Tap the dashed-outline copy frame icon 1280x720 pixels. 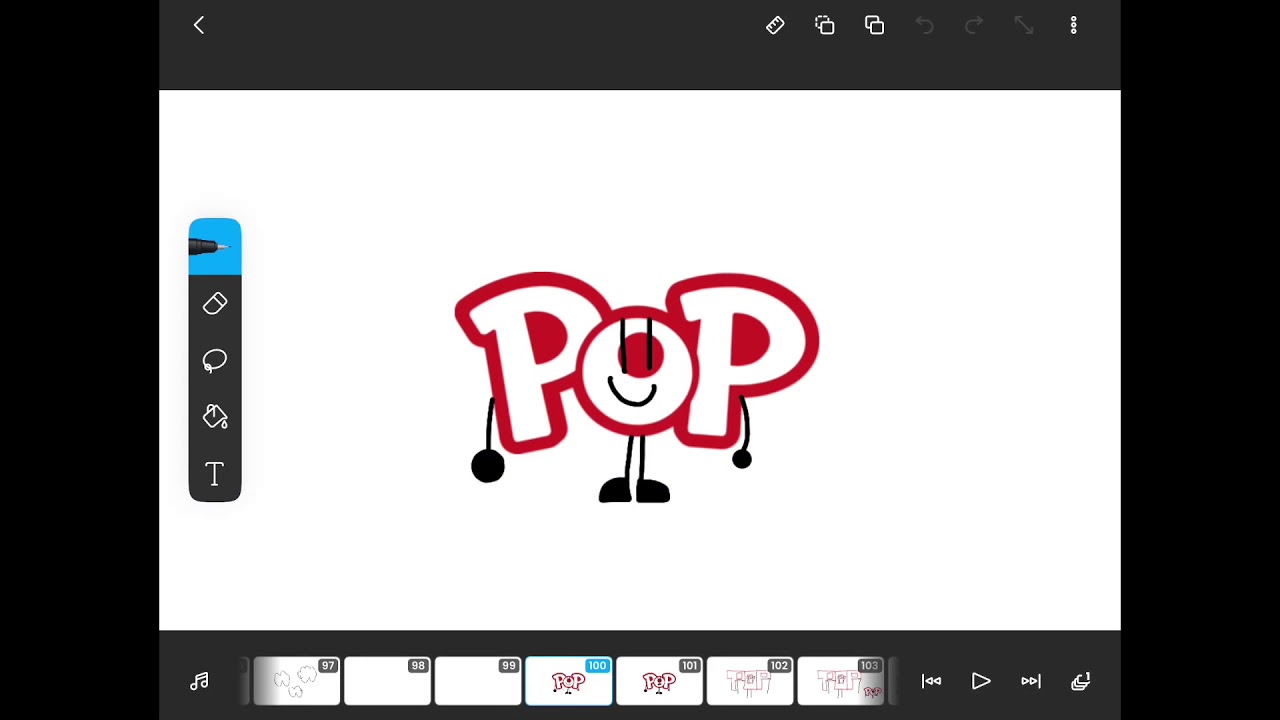[x=825, y=25]
